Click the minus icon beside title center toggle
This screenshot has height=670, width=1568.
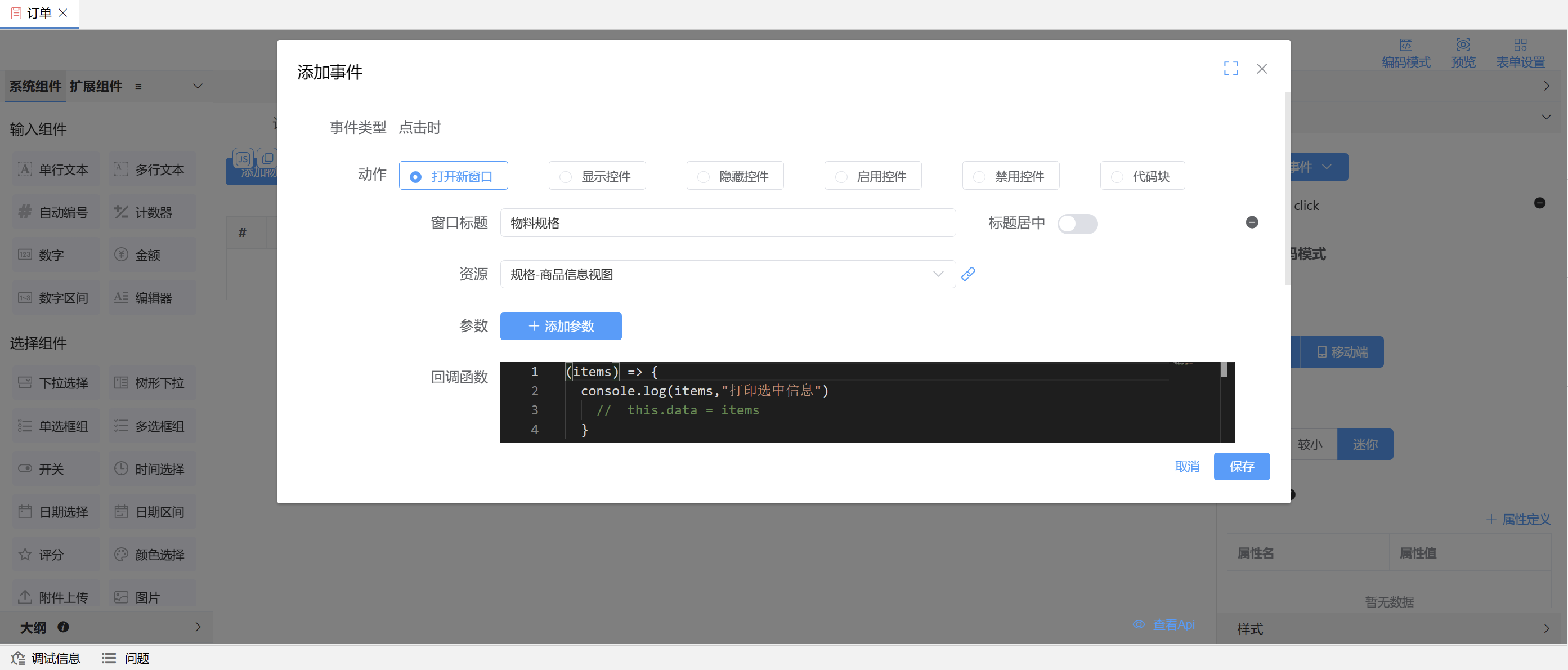[1252, 222]
